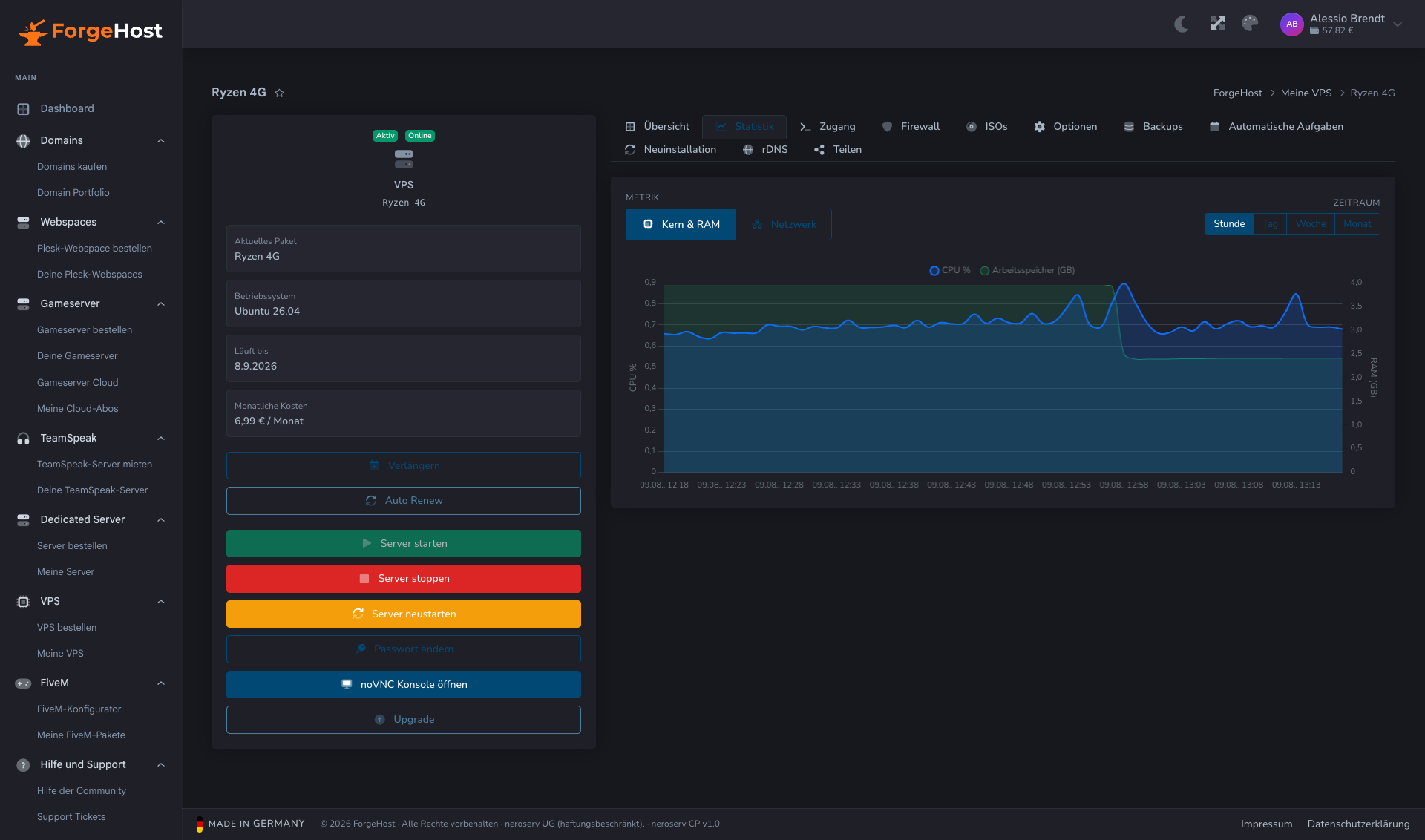Collapse the TeamSpeak section chevron
Screen dimensions: 1425x840
pyautogui.click(x=161, y=439)
